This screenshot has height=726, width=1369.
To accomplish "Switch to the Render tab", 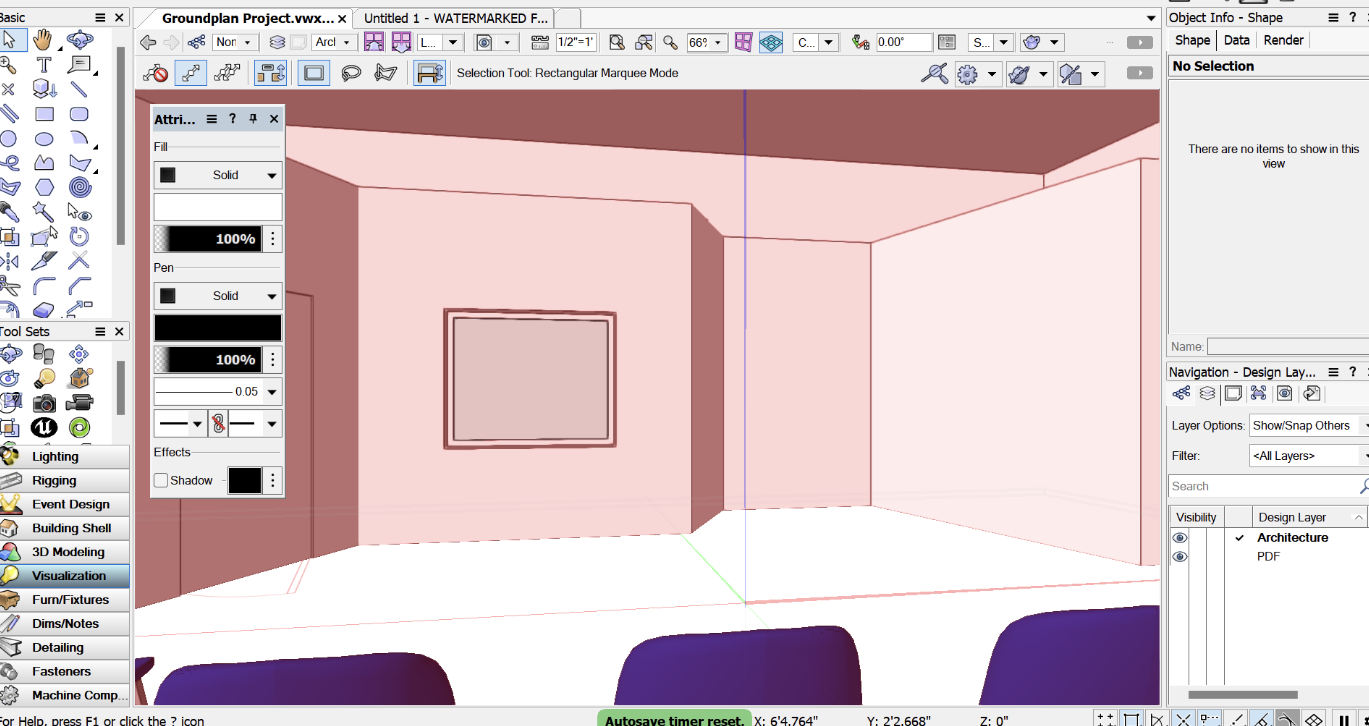I will pos(1283,40).
